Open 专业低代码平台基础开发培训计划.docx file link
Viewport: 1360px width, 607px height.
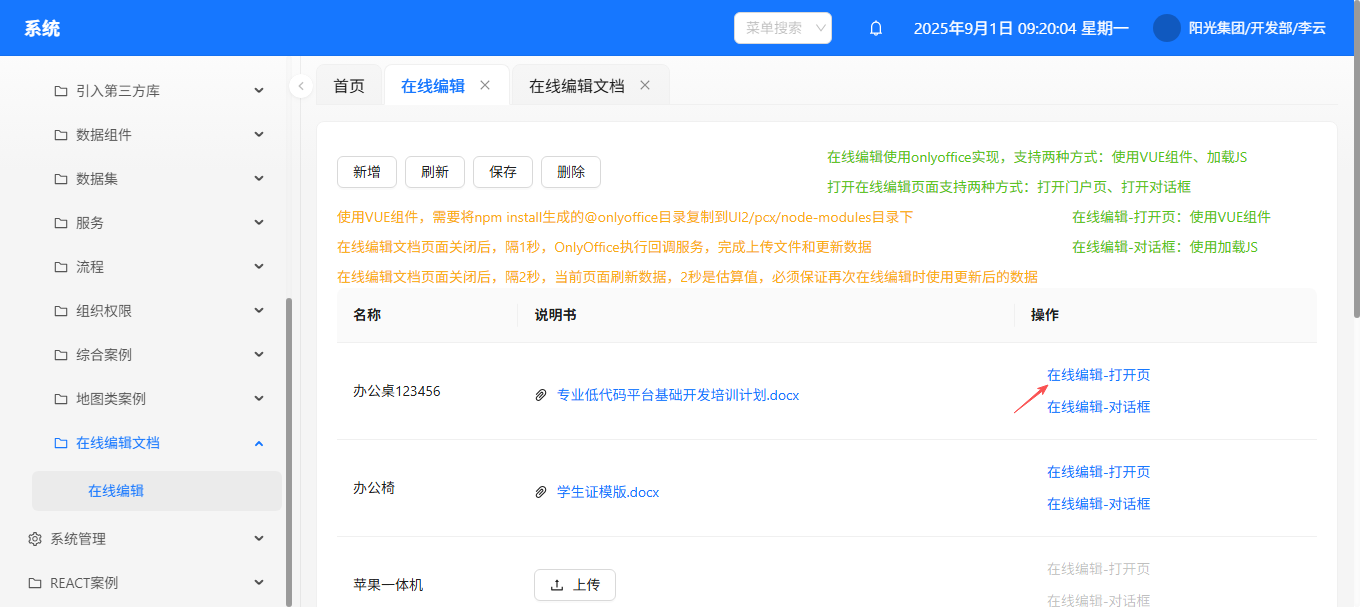tap(677, 395)
